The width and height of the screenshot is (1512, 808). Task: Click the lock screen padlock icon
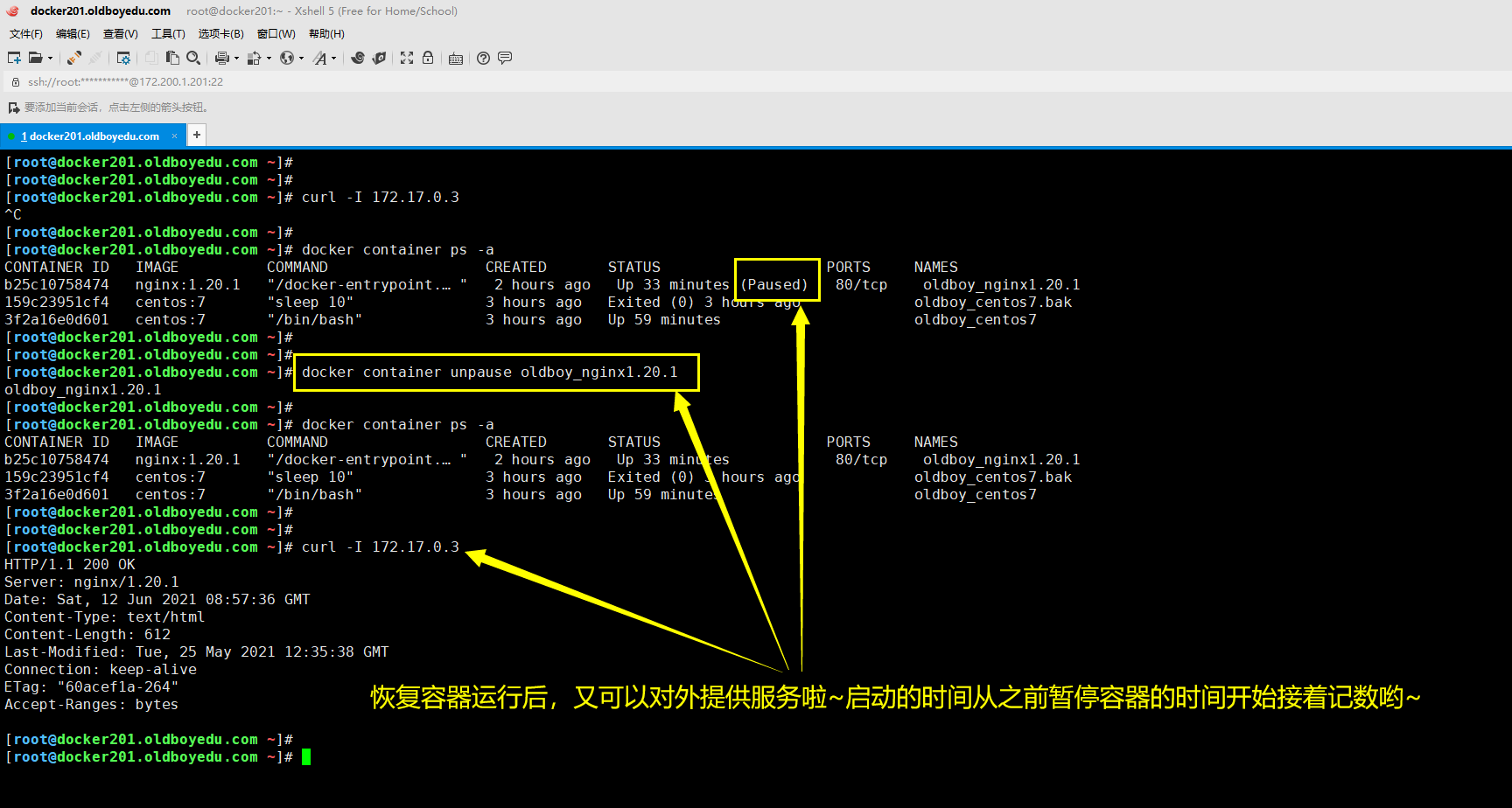click(x=428, y=58)
